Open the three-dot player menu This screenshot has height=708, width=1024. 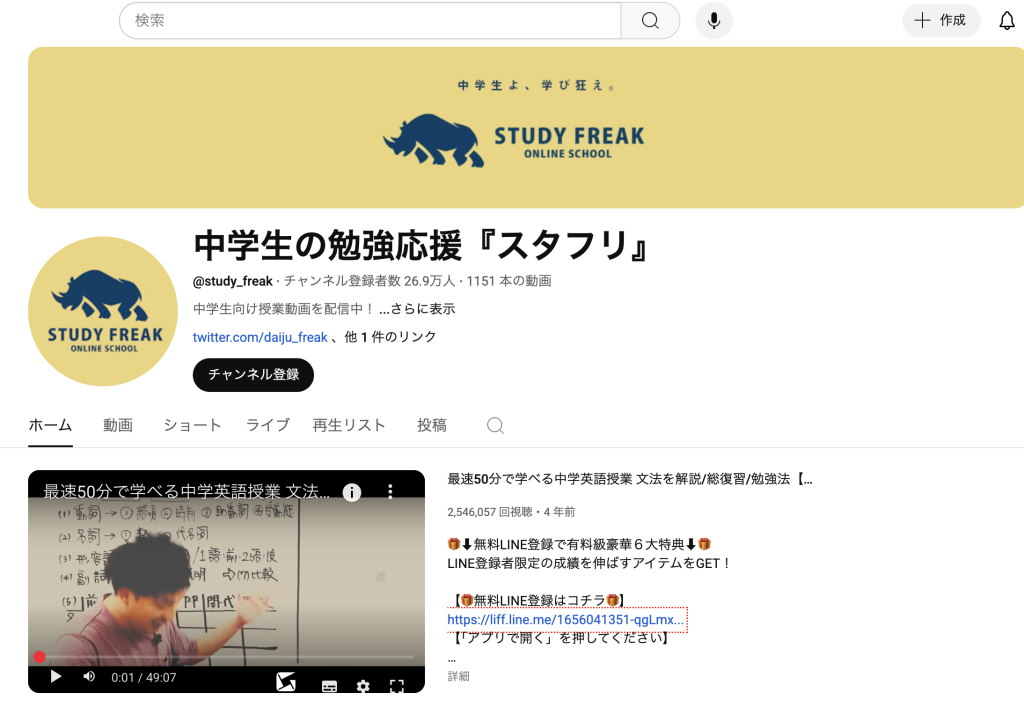pyautogui.click(x=390, y=491)
